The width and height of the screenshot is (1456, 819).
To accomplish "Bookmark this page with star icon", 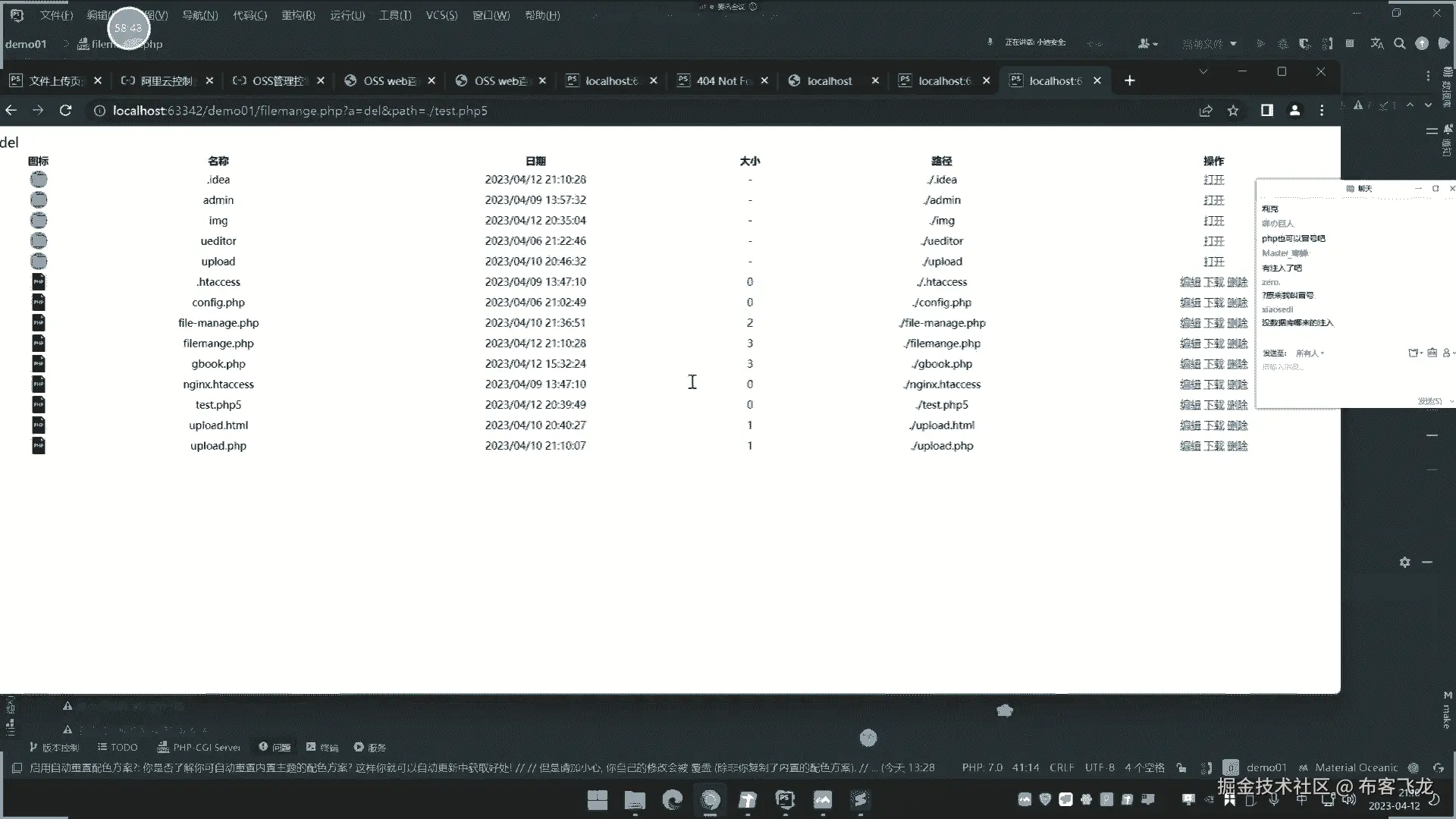I will click(x=1233, y=111).
